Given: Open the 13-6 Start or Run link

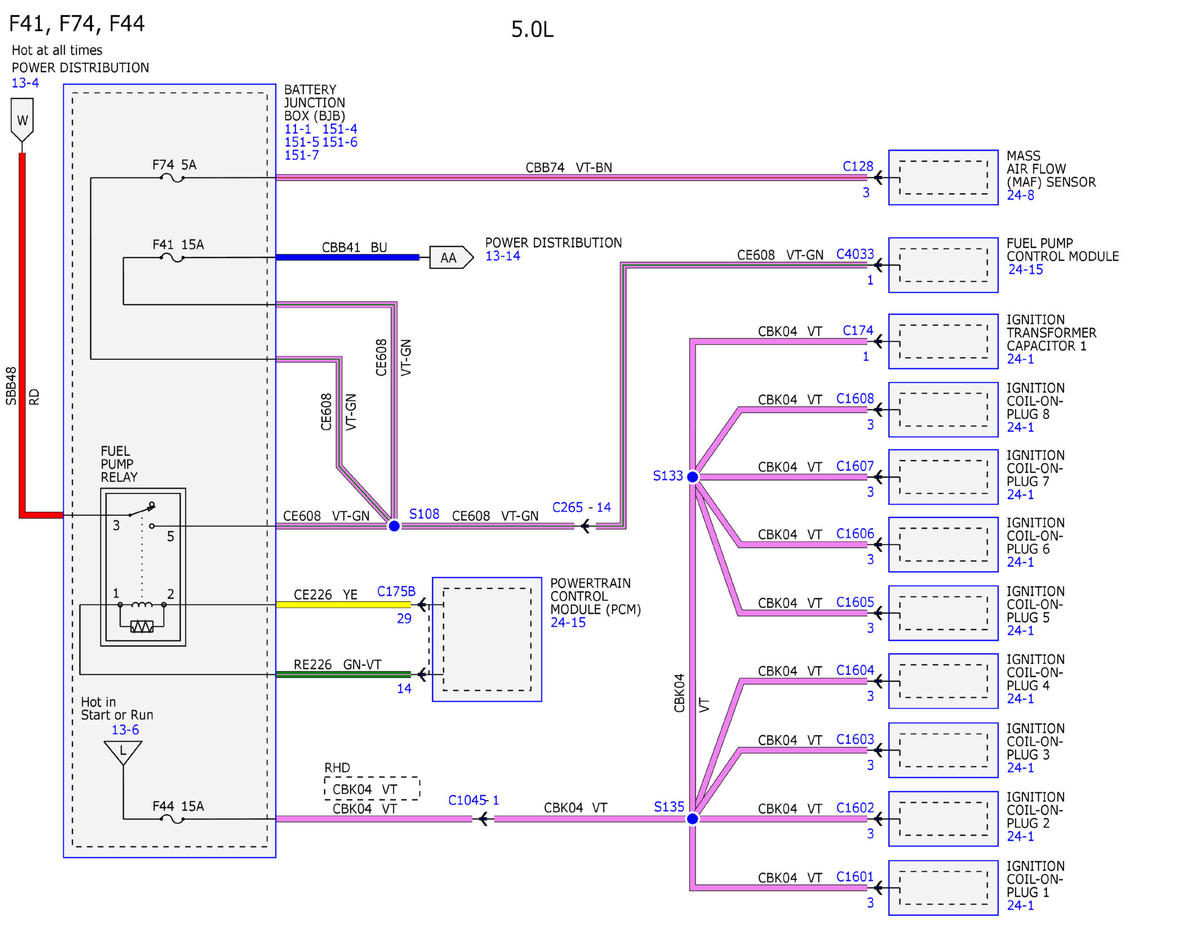Looking at the screenshot, I should (125, 730).
